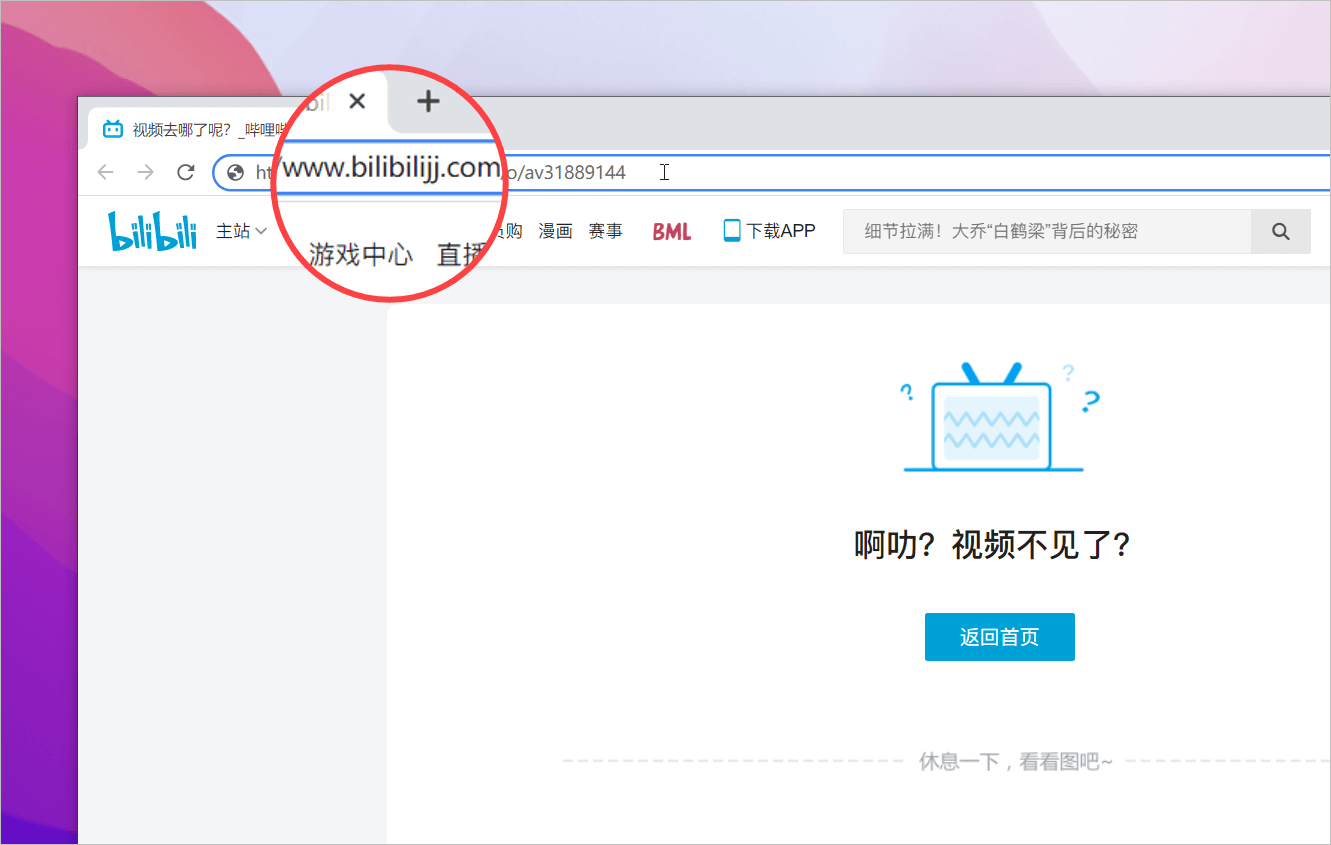Click the bilibili logo
The width and height of the screenshot is (1331, 845).
[x=153, y=231]
